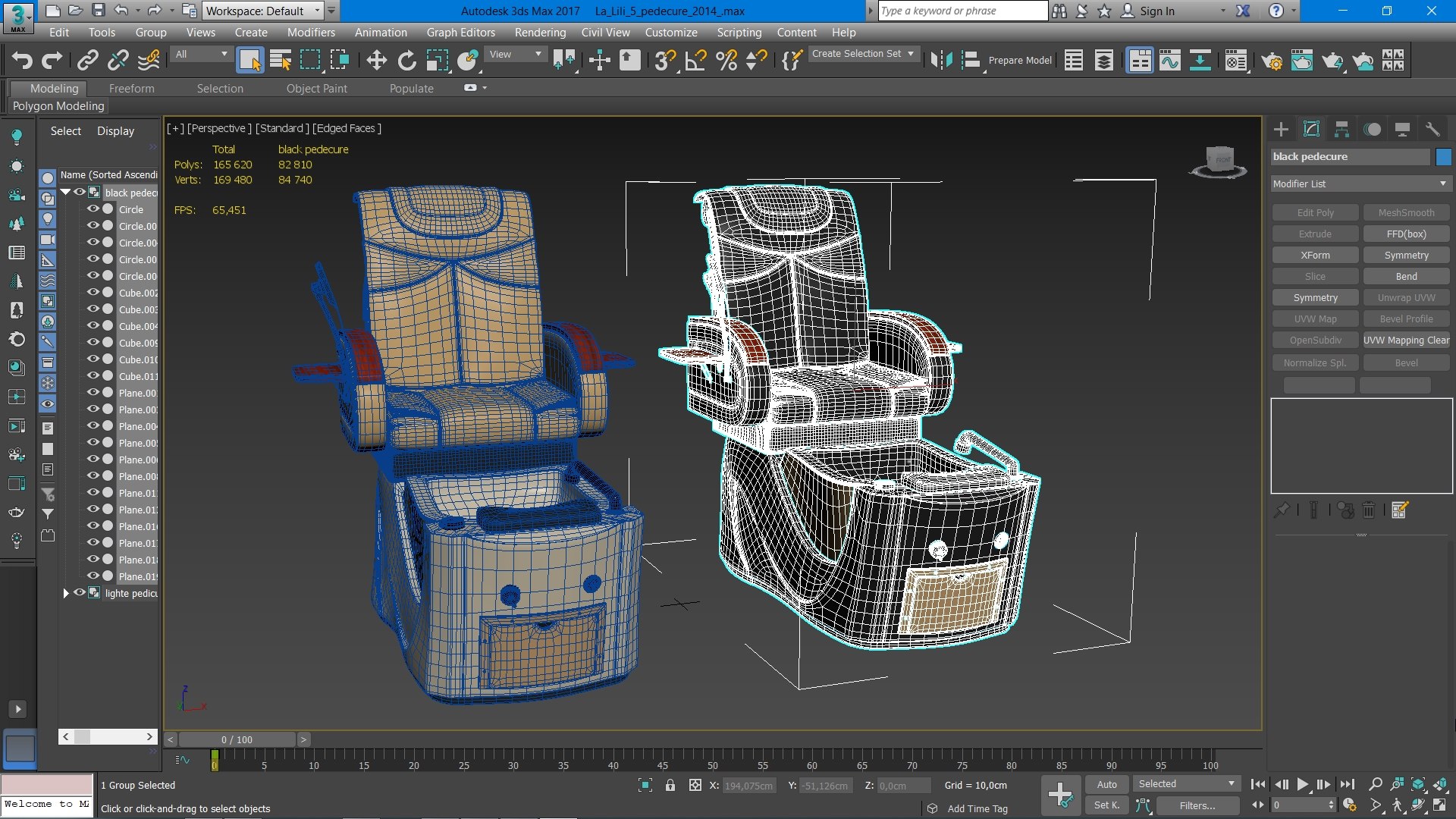Screen dimensions: 1456x819
Task: Collapse the black pedecure group
Action: point(66,192)
